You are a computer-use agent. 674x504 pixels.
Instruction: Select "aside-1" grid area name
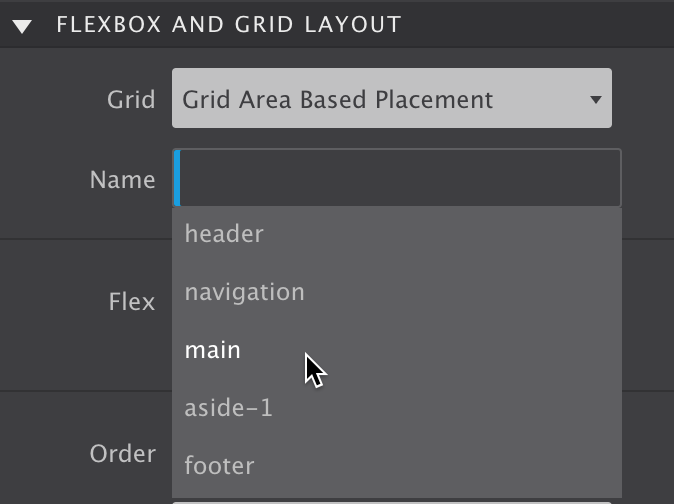click(229, 408)
